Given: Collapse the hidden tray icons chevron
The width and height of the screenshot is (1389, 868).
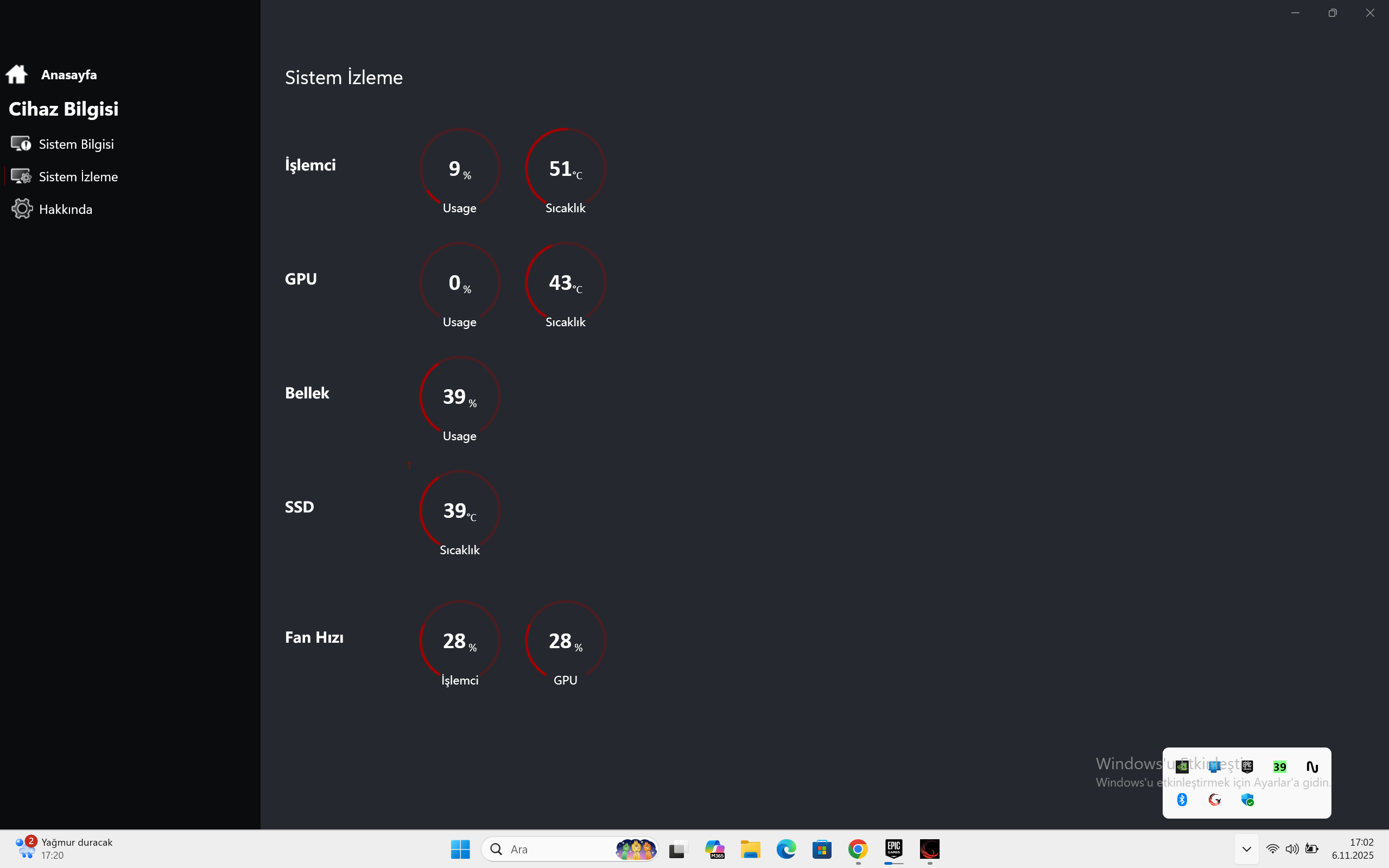Looking at the screenshot, I should pyautogui.click(x=1247, y=849).
